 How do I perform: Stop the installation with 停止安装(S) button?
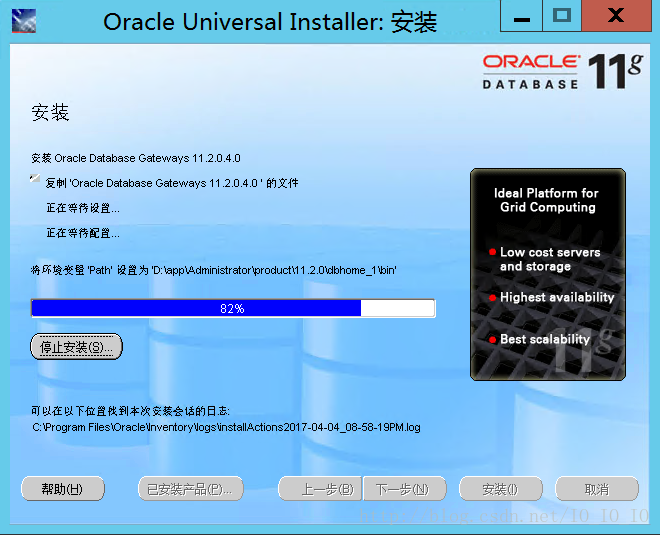(77, 347)
